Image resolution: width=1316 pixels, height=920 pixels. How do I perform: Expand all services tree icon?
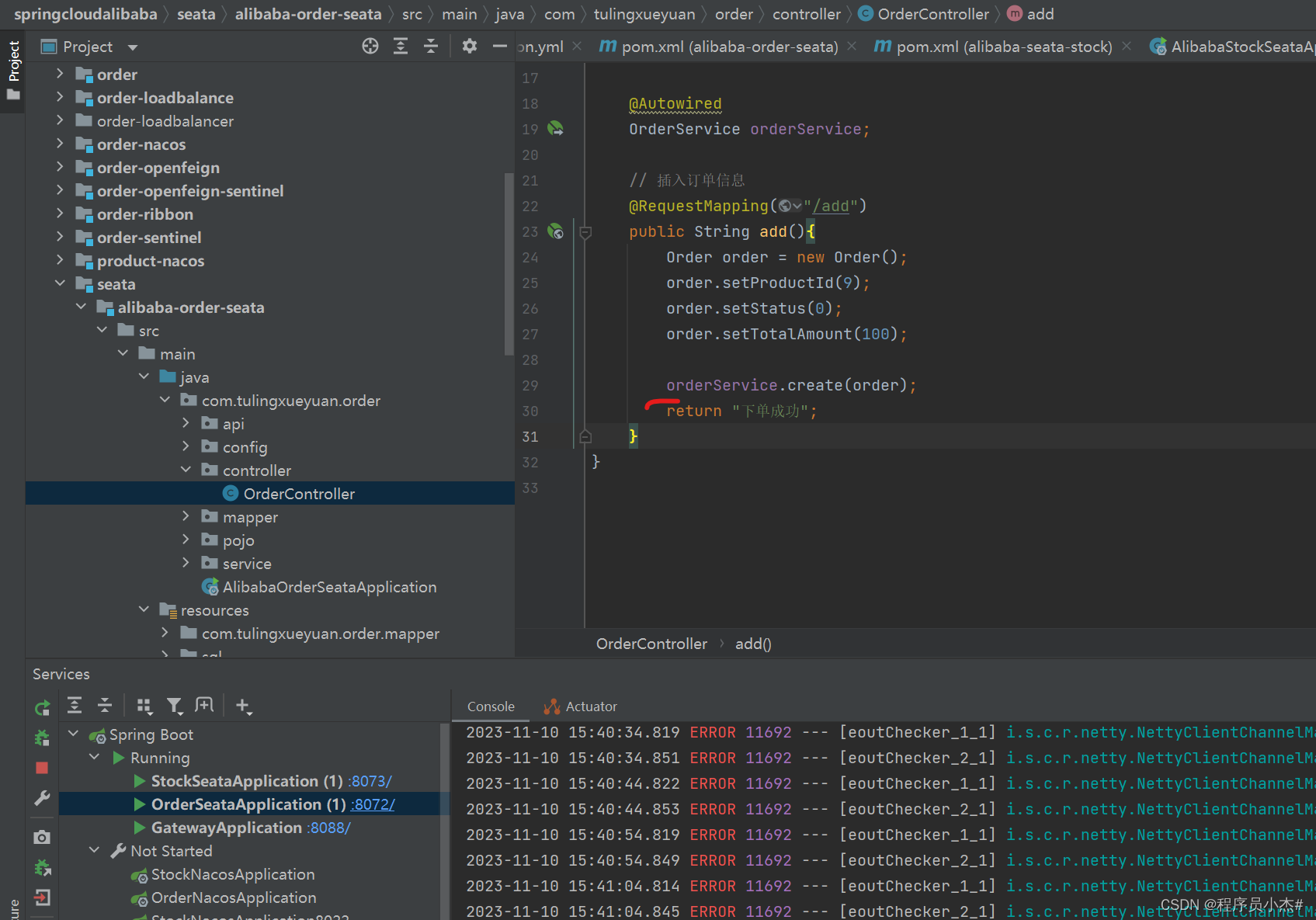pyautogui.click(x=75, y=706)
